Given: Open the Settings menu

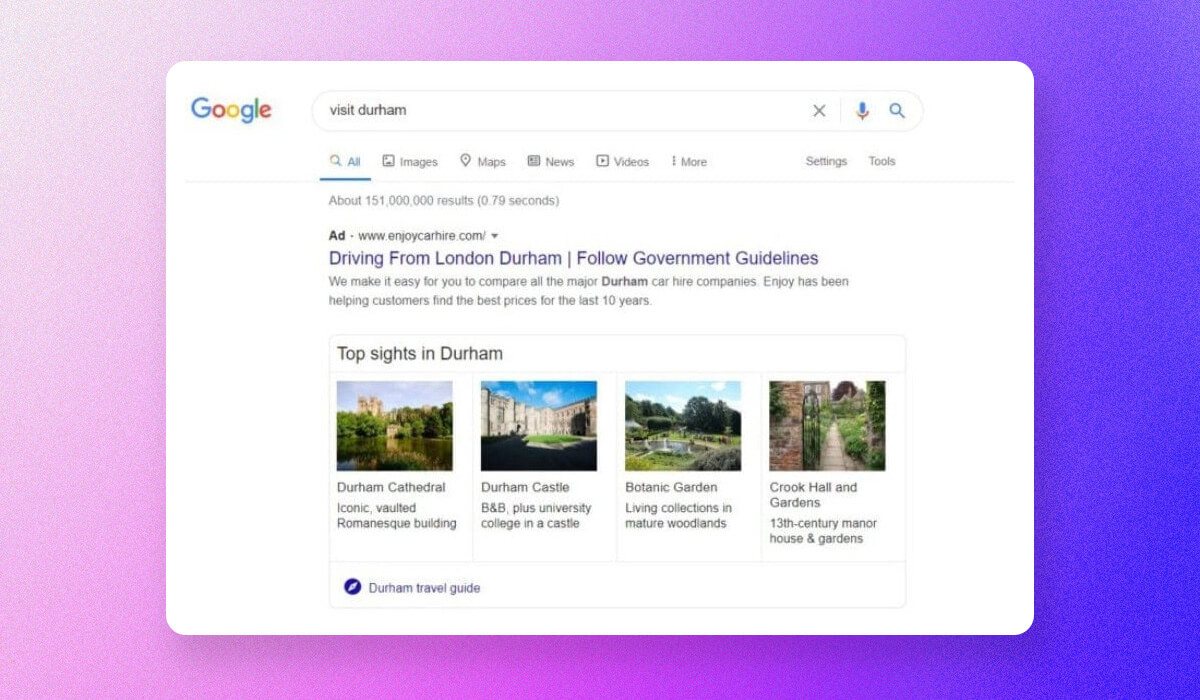Looking at the screenshot, I should click(x=826, y=161).
